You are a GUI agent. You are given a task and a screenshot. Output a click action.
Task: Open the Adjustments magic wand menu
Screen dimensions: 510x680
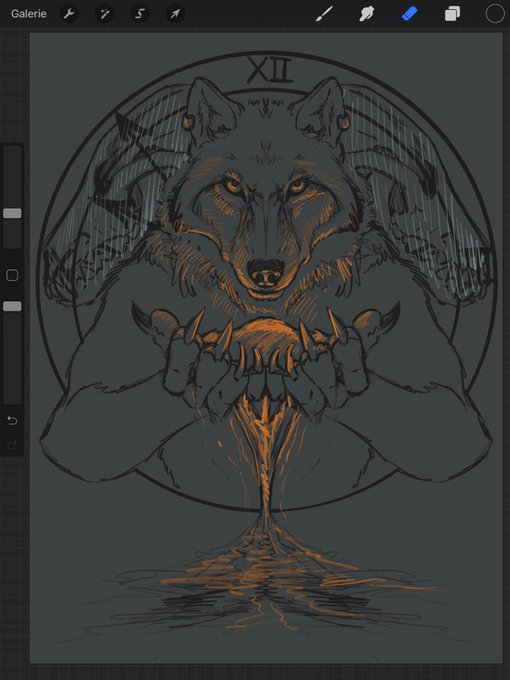pyautogui.click(x=105, y=14)
